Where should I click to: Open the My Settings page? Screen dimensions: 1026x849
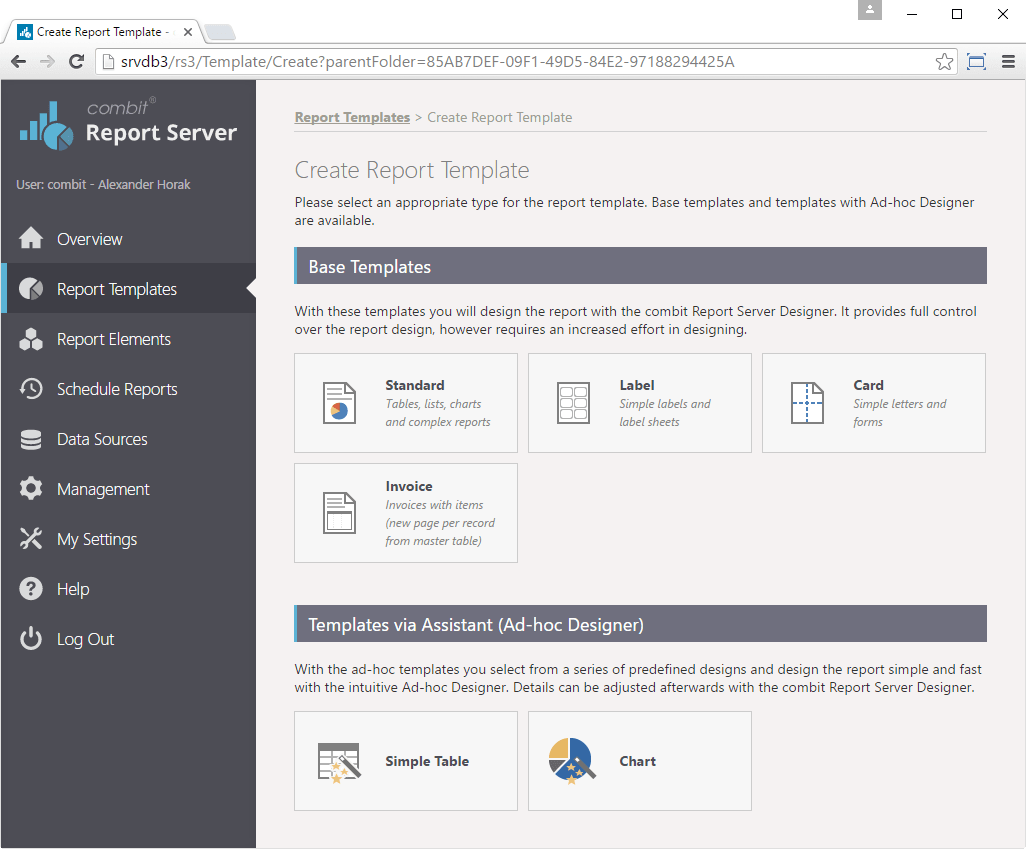click(x=95, y=539)
